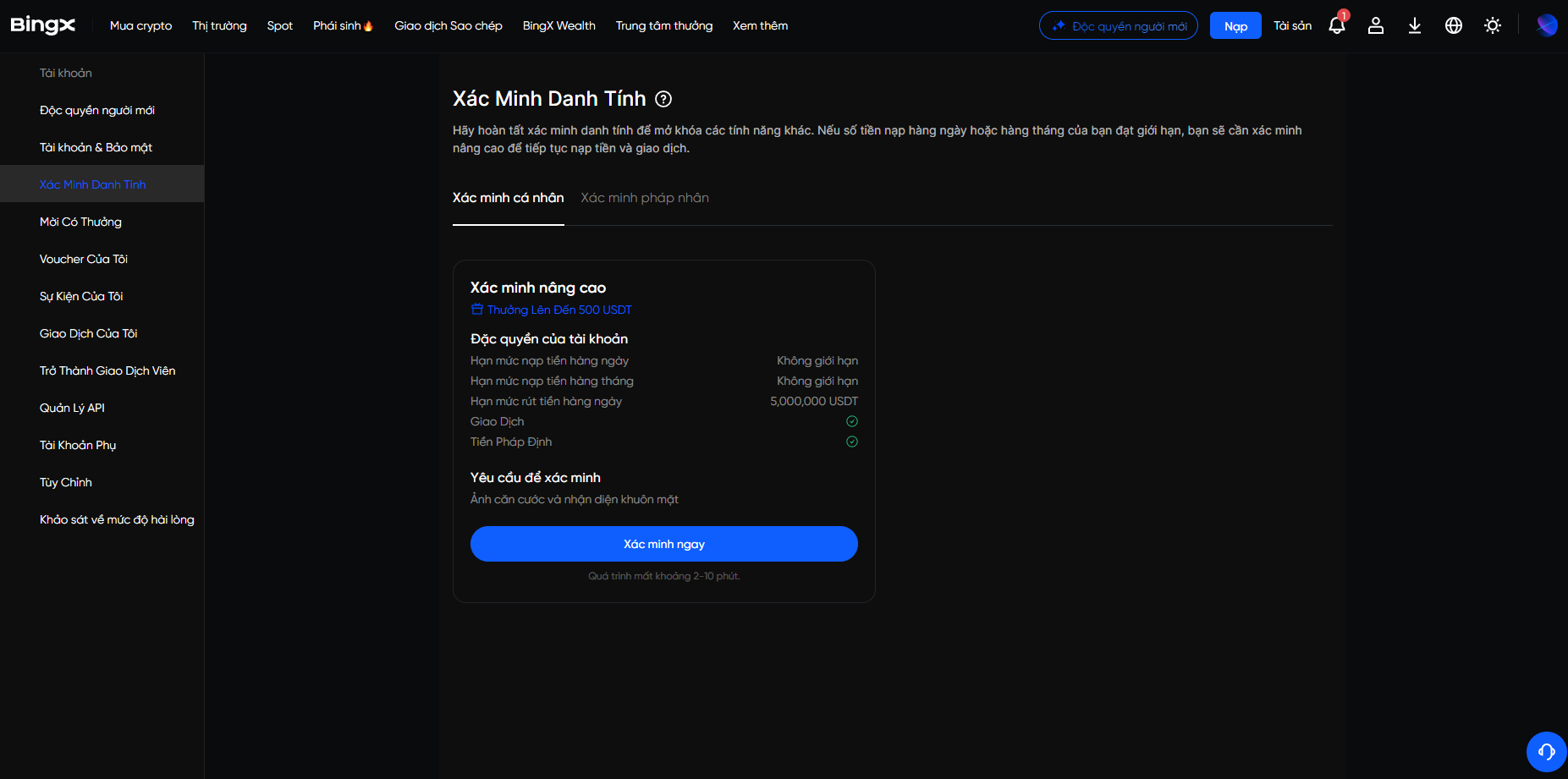This screenshot has width=1568, height=779.
Task: Click the Tài khoản sidebar heading
Action: (66, 73)
